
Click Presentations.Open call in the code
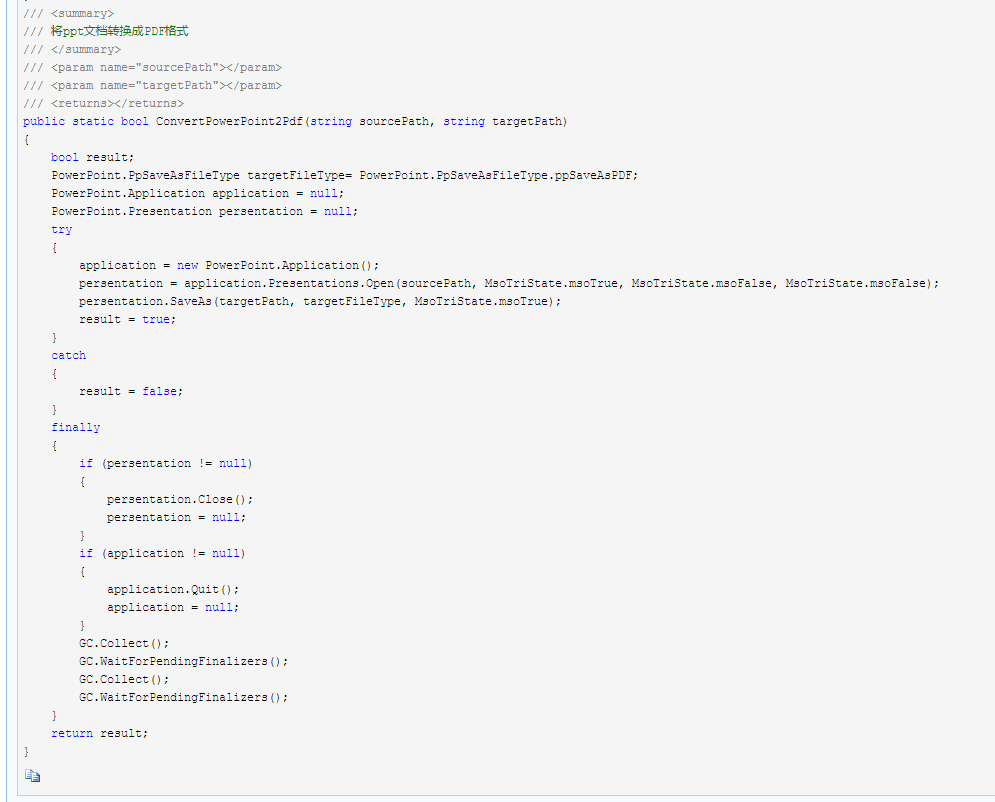pos(331,283)
